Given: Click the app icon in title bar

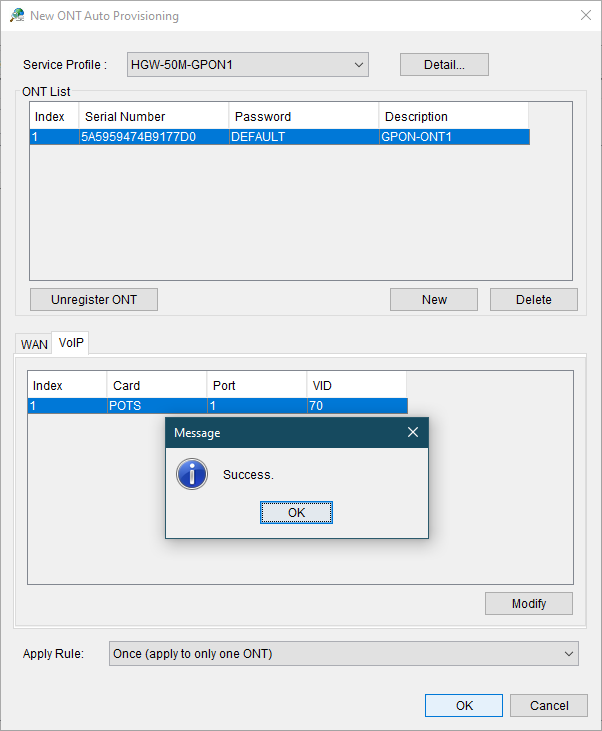Looking at the screenshot, I should click(17, 15).
